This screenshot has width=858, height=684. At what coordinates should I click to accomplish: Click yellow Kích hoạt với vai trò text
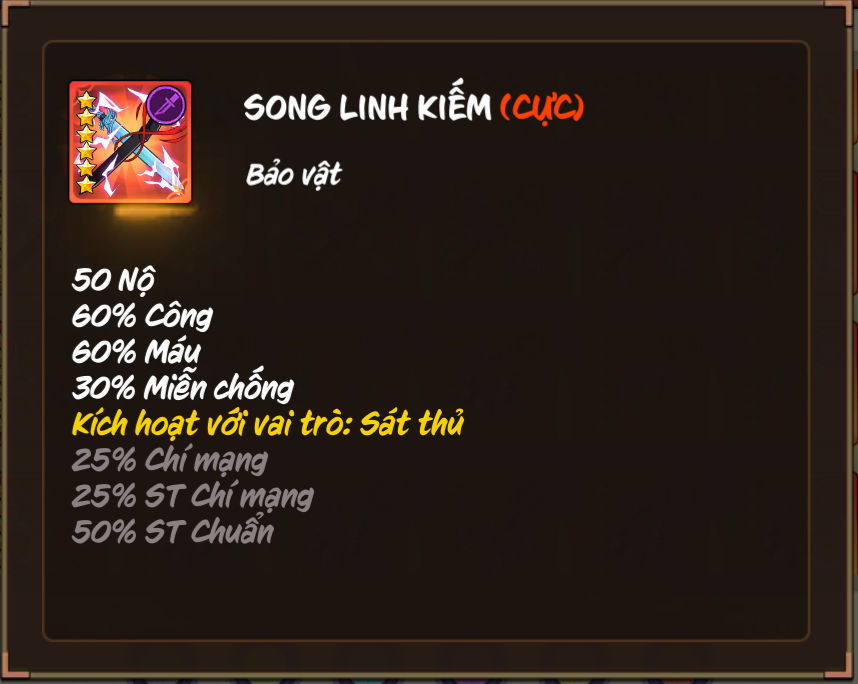coord(211,424)
